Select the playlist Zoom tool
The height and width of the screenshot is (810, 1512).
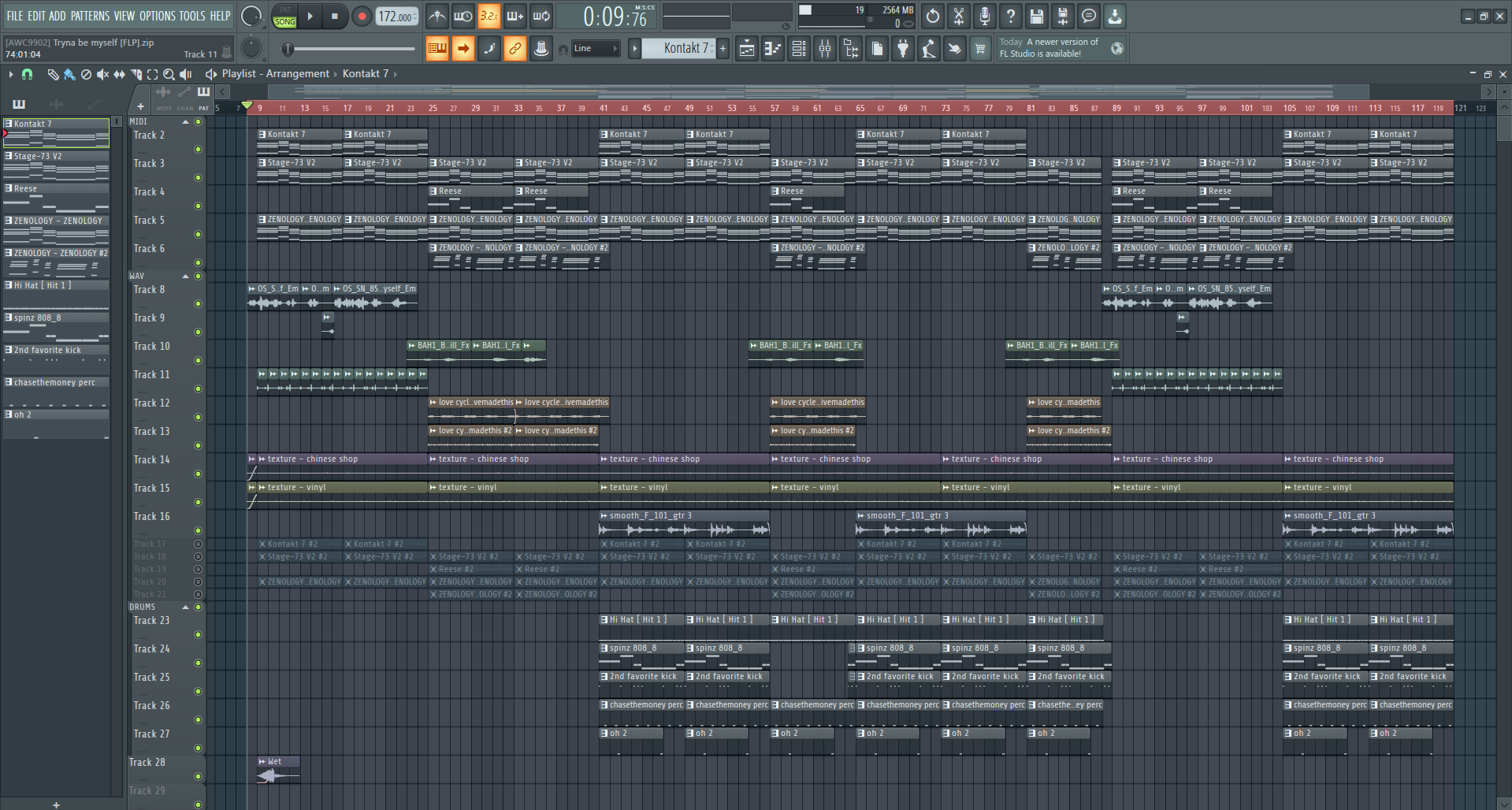169,74
